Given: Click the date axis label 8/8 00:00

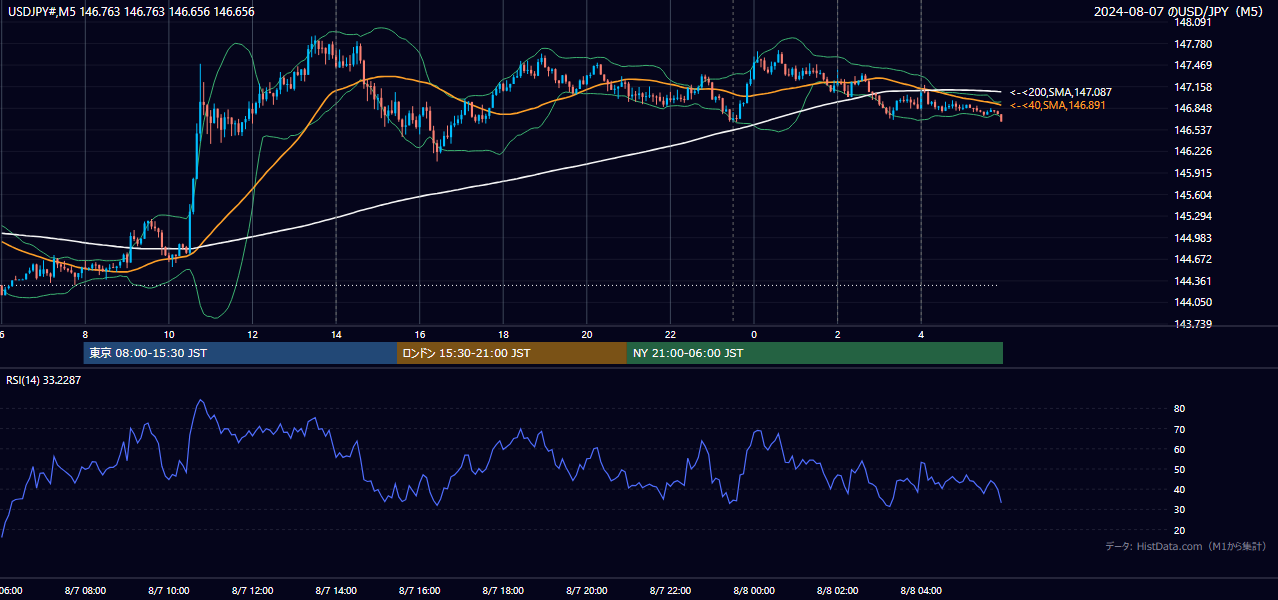Looking at the screenshot, I should [x=754, y=591].
